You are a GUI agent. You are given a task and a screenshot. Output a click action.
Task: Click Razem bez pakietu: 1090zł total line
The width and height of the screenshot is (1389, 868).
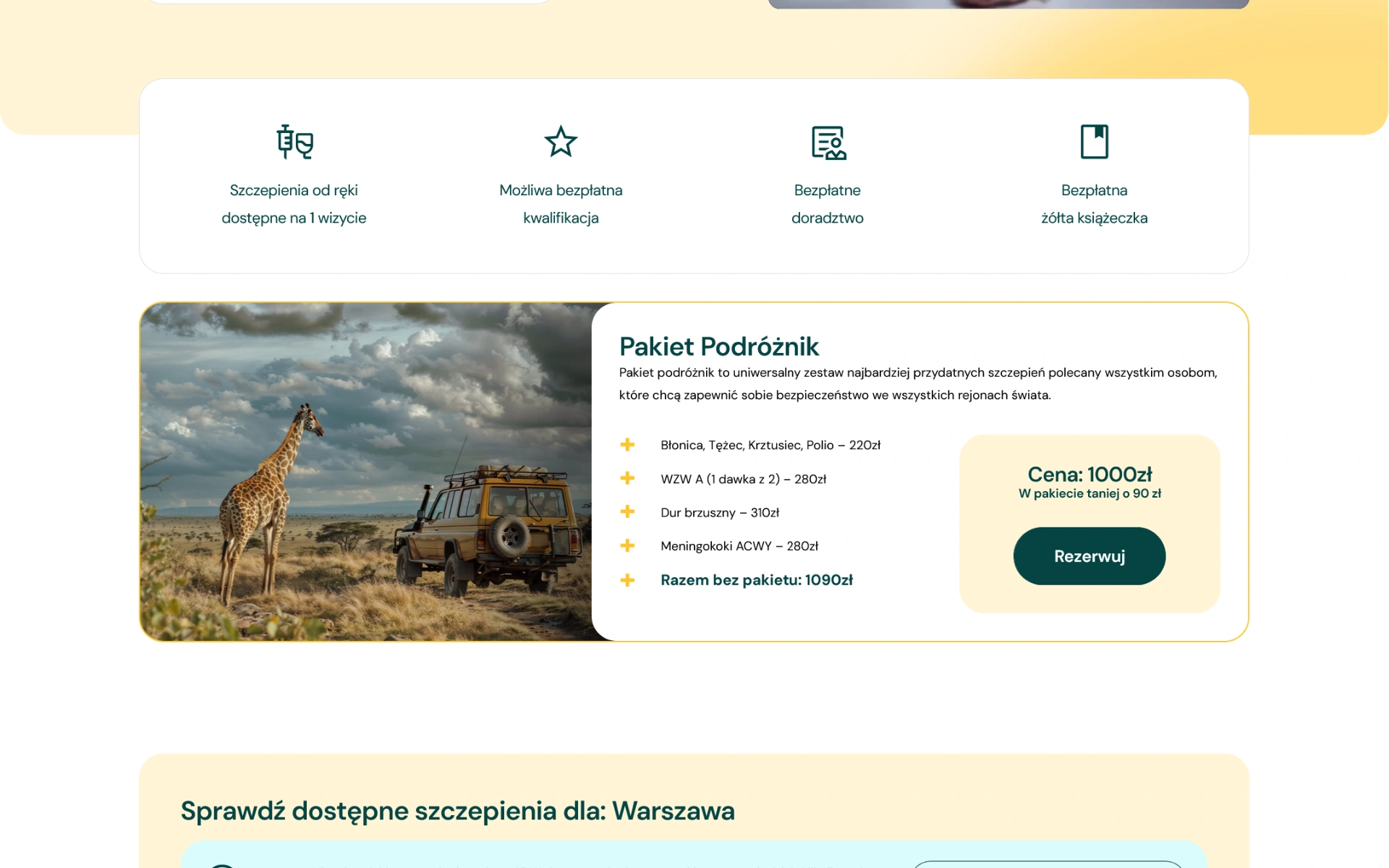click(x=756, y=580)
